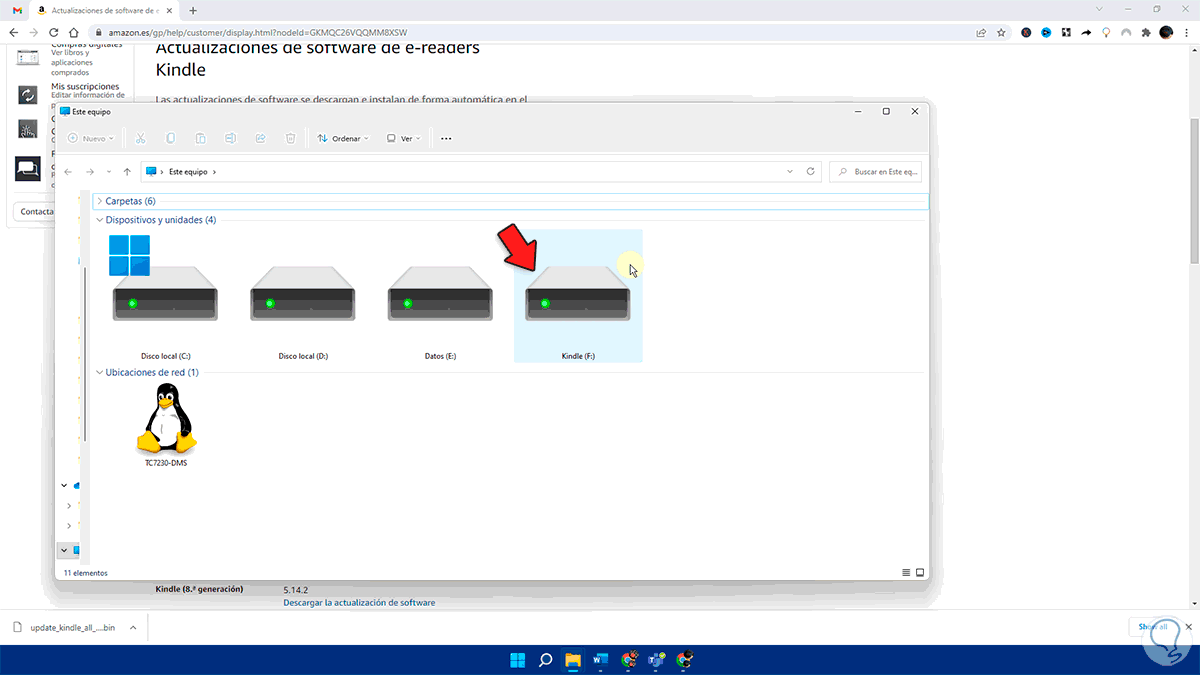Open Disco local (C:) drive

pos(165,296)
